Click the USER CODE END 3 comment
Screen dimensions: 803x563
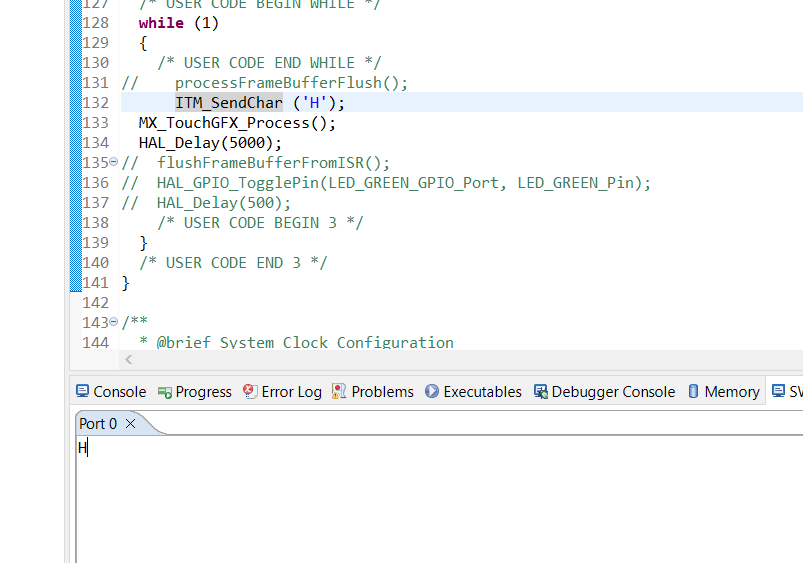(233, 263)
